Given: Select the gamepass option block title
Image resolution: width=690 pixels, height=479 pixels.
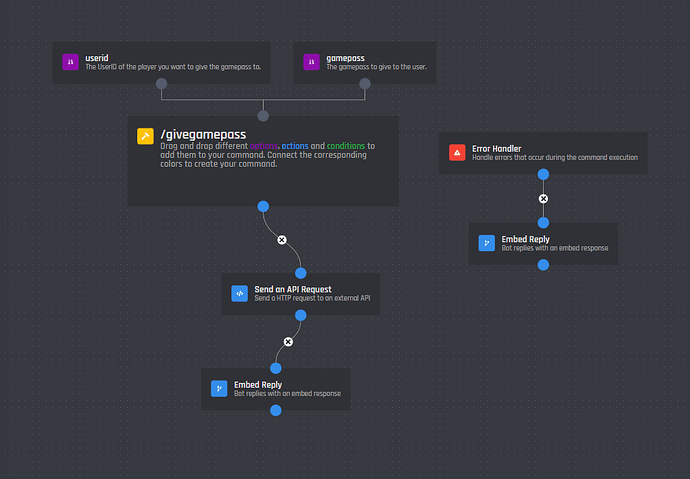Looking at the screenshot, I should tap(345, 58).
